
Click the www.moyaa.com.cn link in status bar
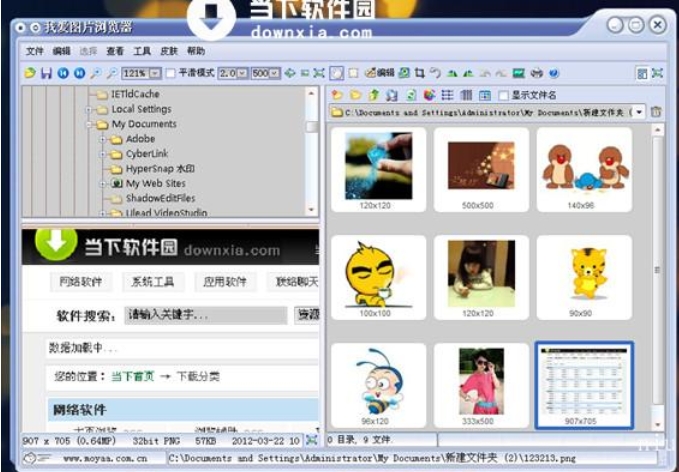point(105,458)
